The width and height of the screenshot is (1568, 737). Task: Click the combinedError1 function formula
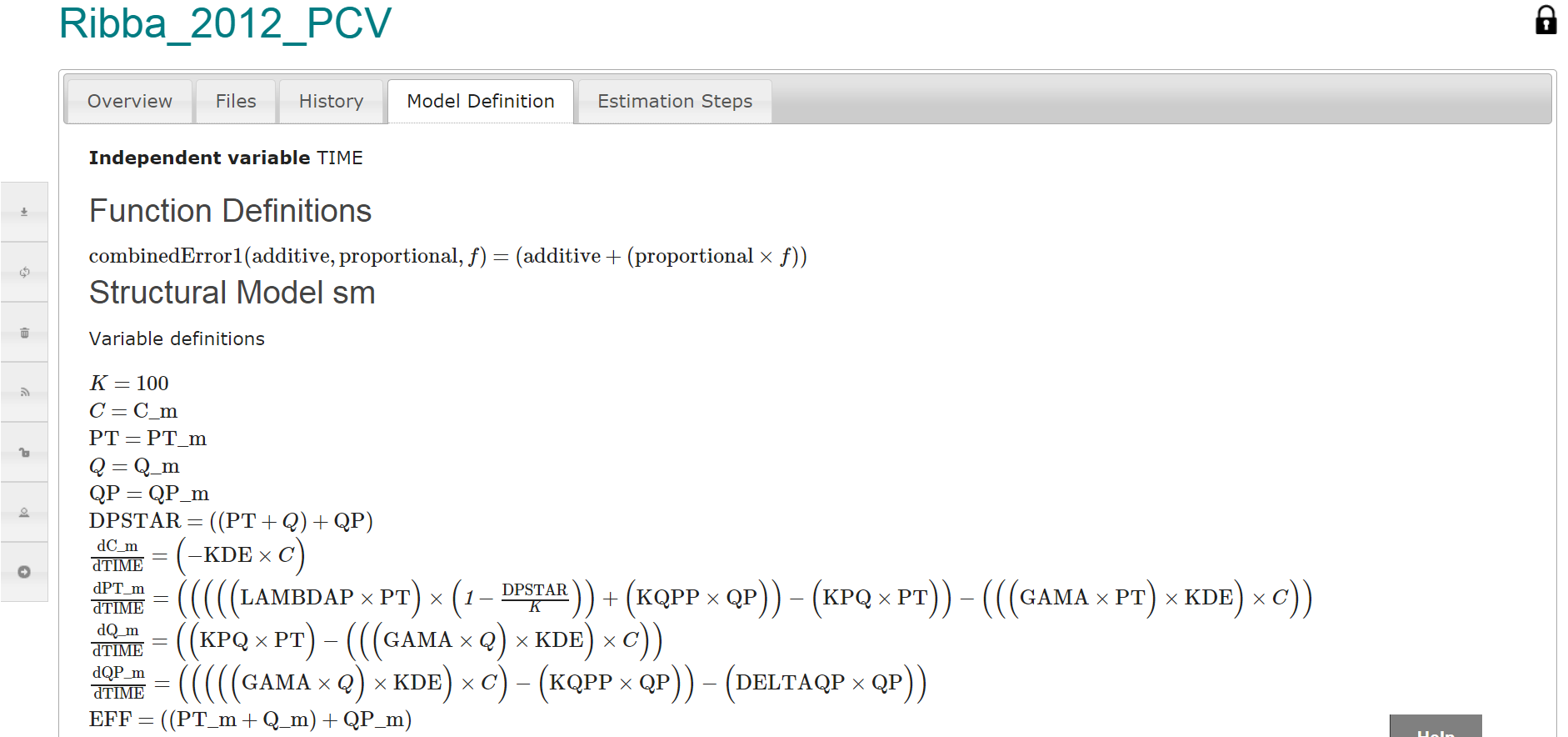click(x=447, y=256)
